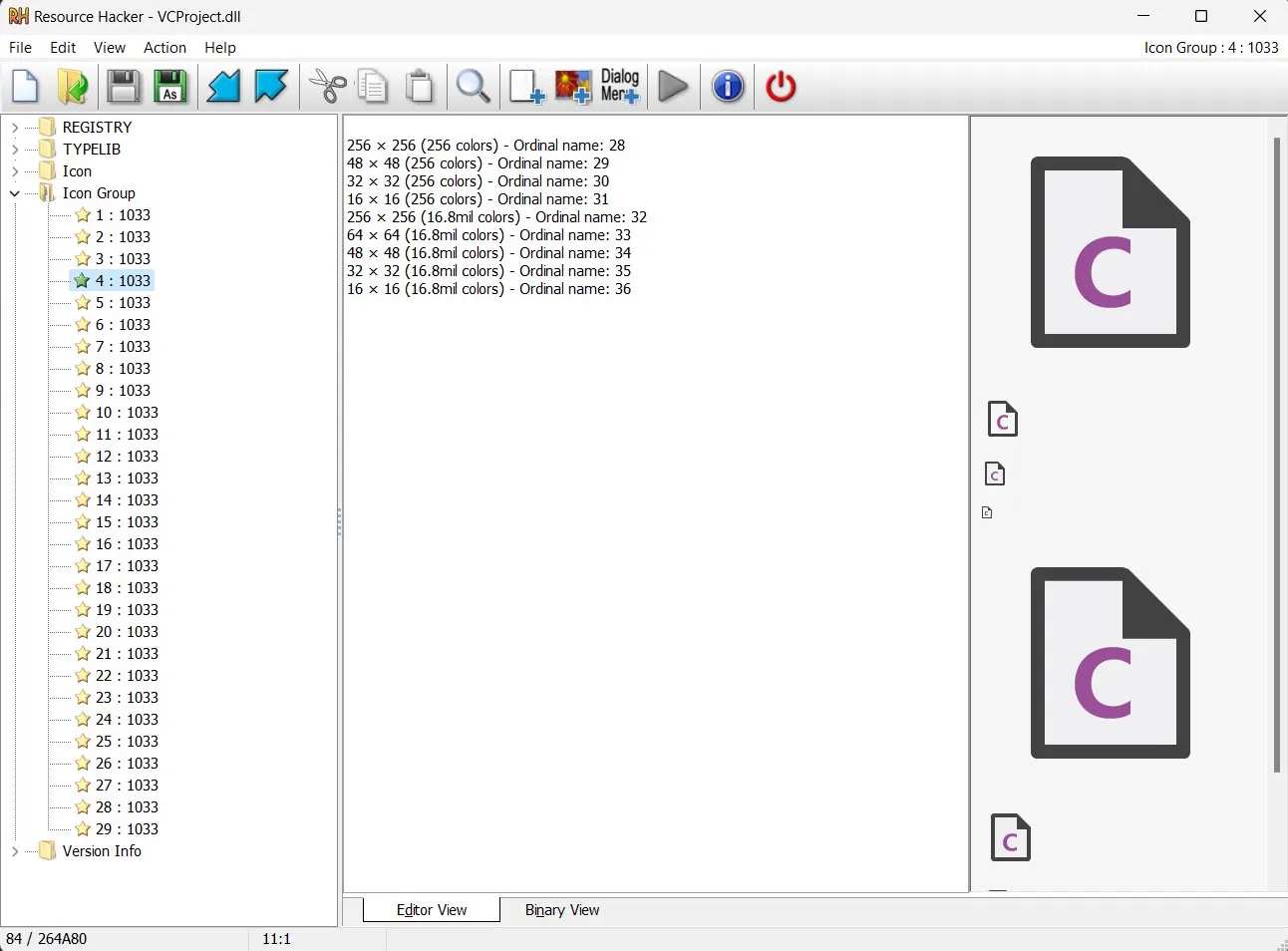Viewport: 1288px width, 951px height.
Task: Click the scissors Cut icon
Action: click(327, 87)
